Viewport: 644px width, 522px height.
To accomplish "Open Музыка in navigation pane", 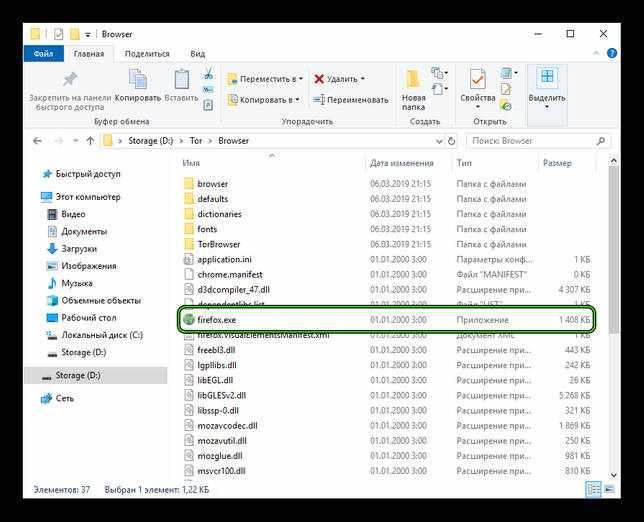I will [x=70, y=283].
